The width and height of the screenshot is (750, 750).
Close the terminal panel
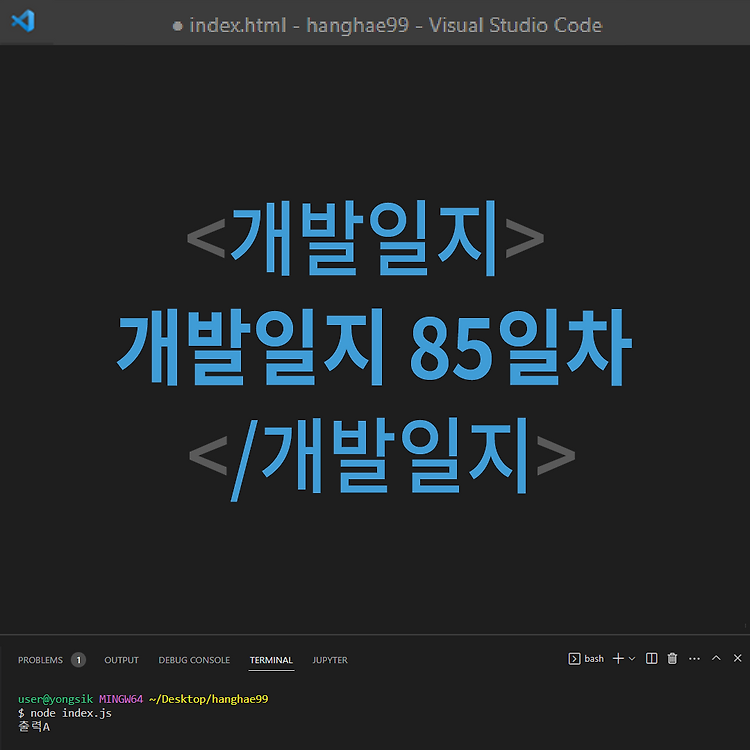738,658
